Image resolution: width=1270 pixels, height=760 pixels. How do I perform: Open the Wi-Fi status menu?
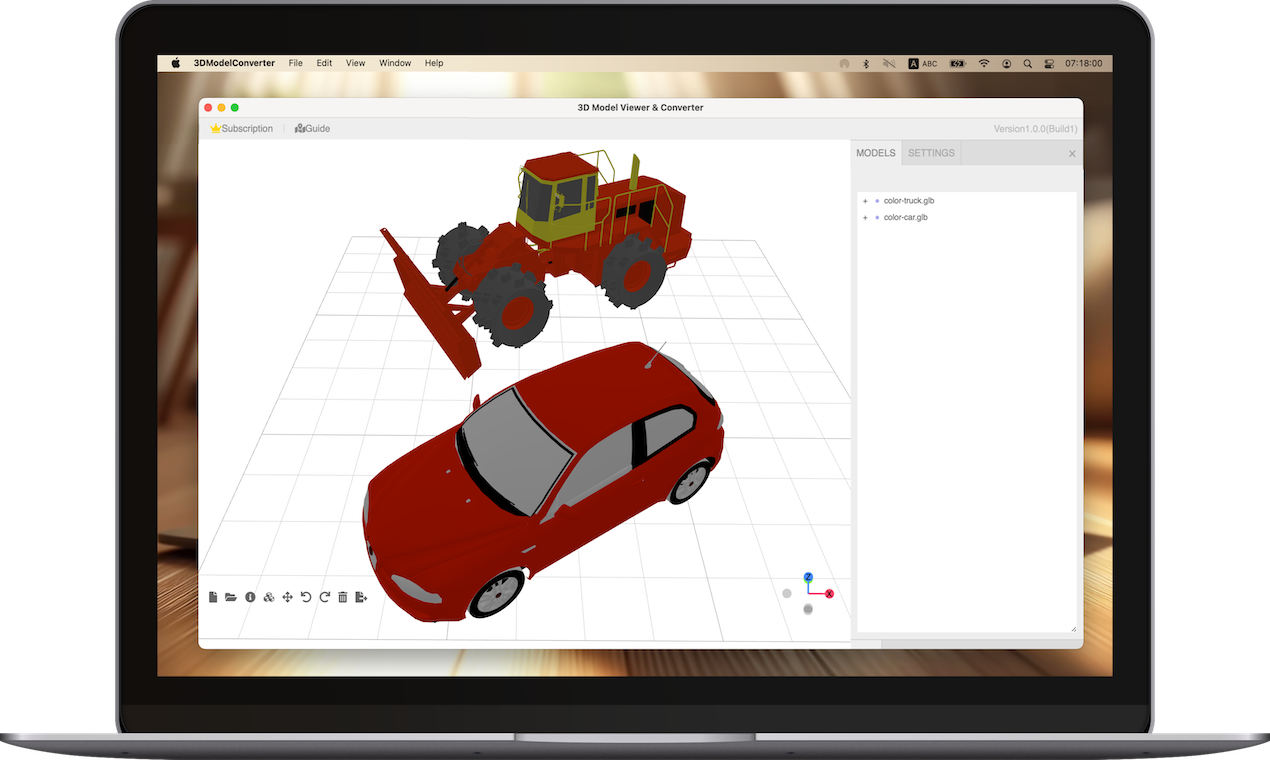click(984, 63)
